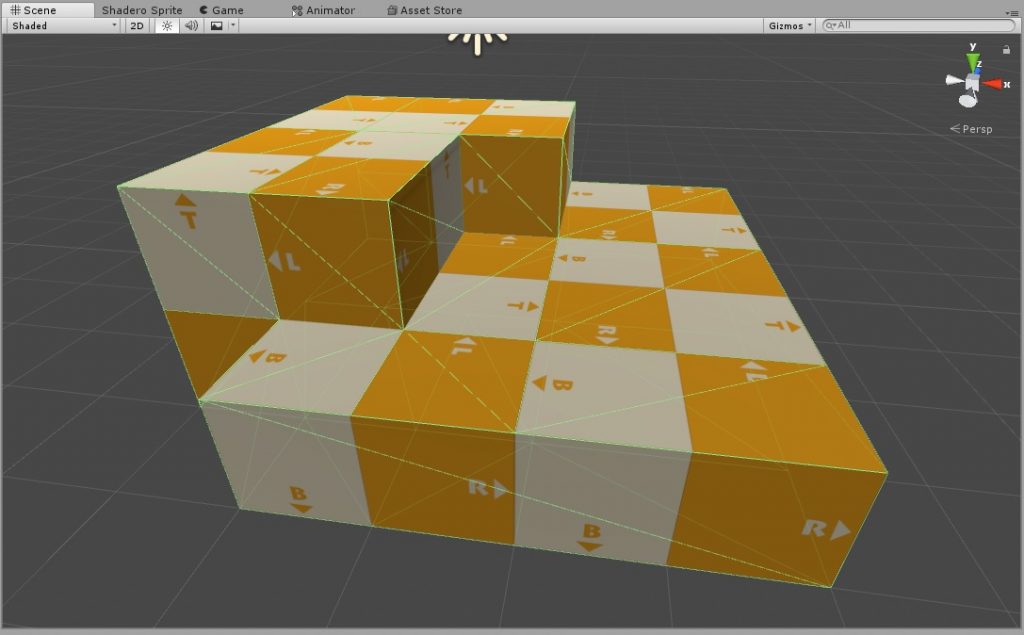The height and width of the screenshot is (635, 1024).
Task: Click the center cube of the orientation gizmo
Action: pyautogui.click(x=971, y=80)
